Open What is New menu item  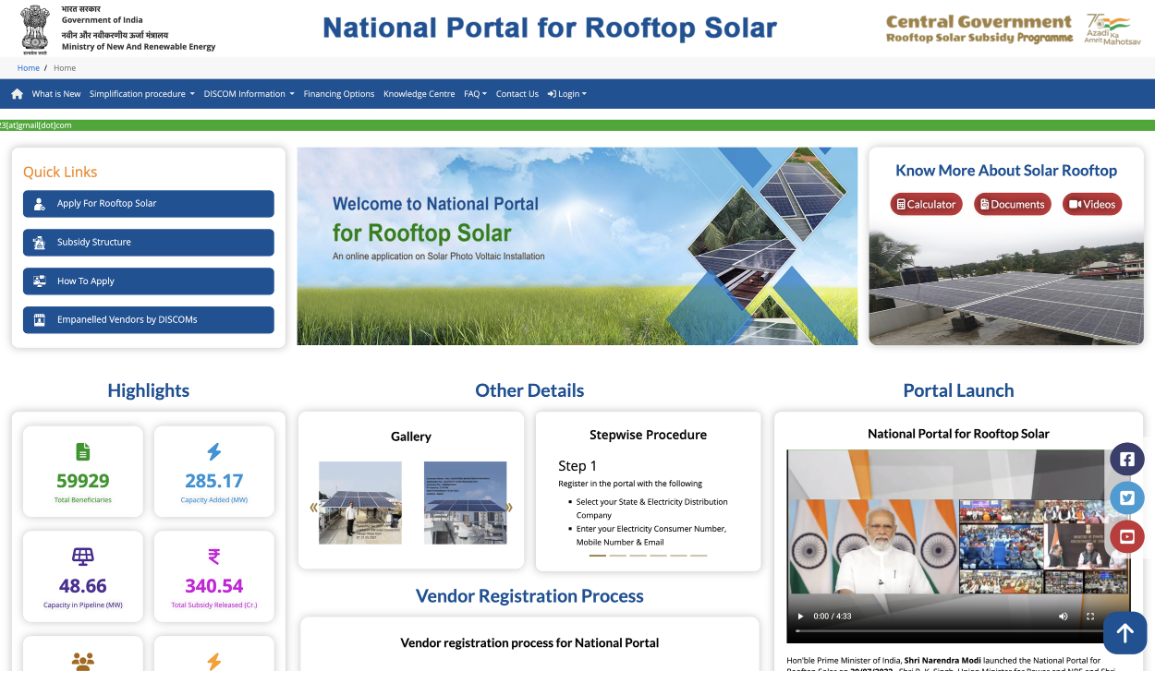point(56,94)
